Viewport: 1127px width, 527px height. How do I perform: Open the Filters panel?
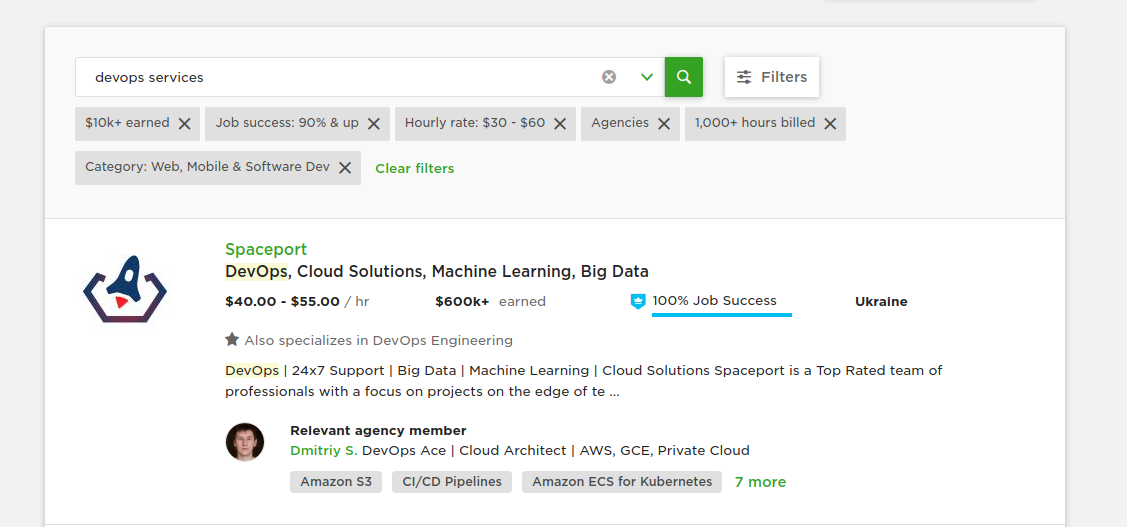click(772, 77)
